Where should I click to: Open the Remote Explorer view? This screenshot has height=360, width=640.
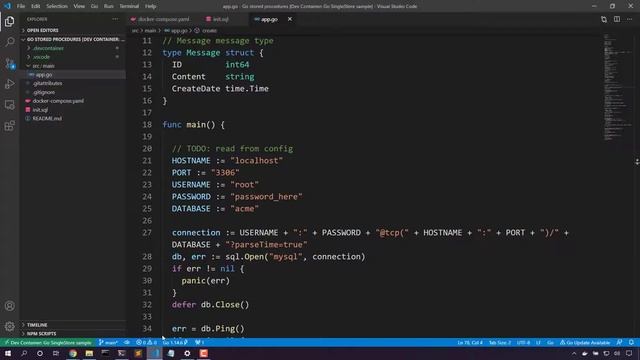click(9, 105)
